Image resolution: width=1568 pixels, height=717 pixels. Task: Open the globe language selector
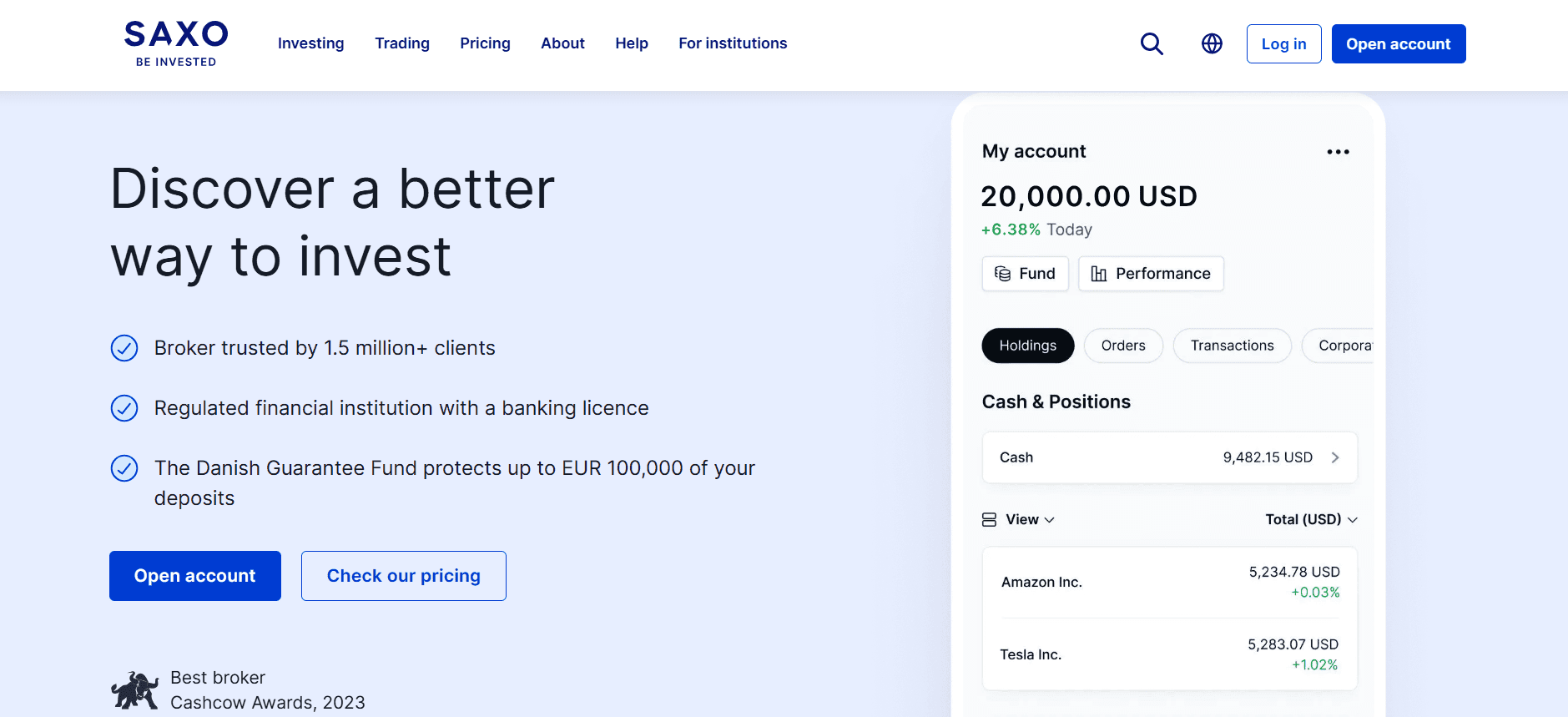1212,43
